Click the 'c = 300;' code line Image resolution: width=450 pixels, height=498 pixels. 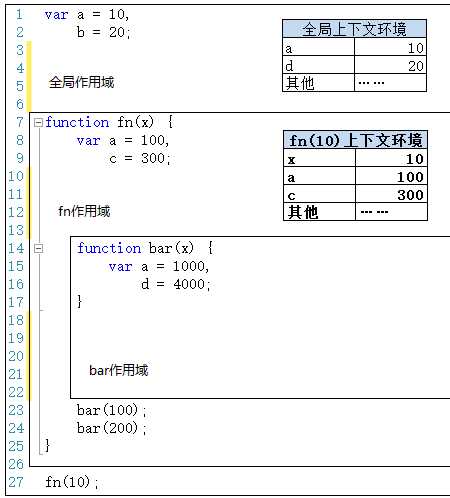(x=140, y=158)
